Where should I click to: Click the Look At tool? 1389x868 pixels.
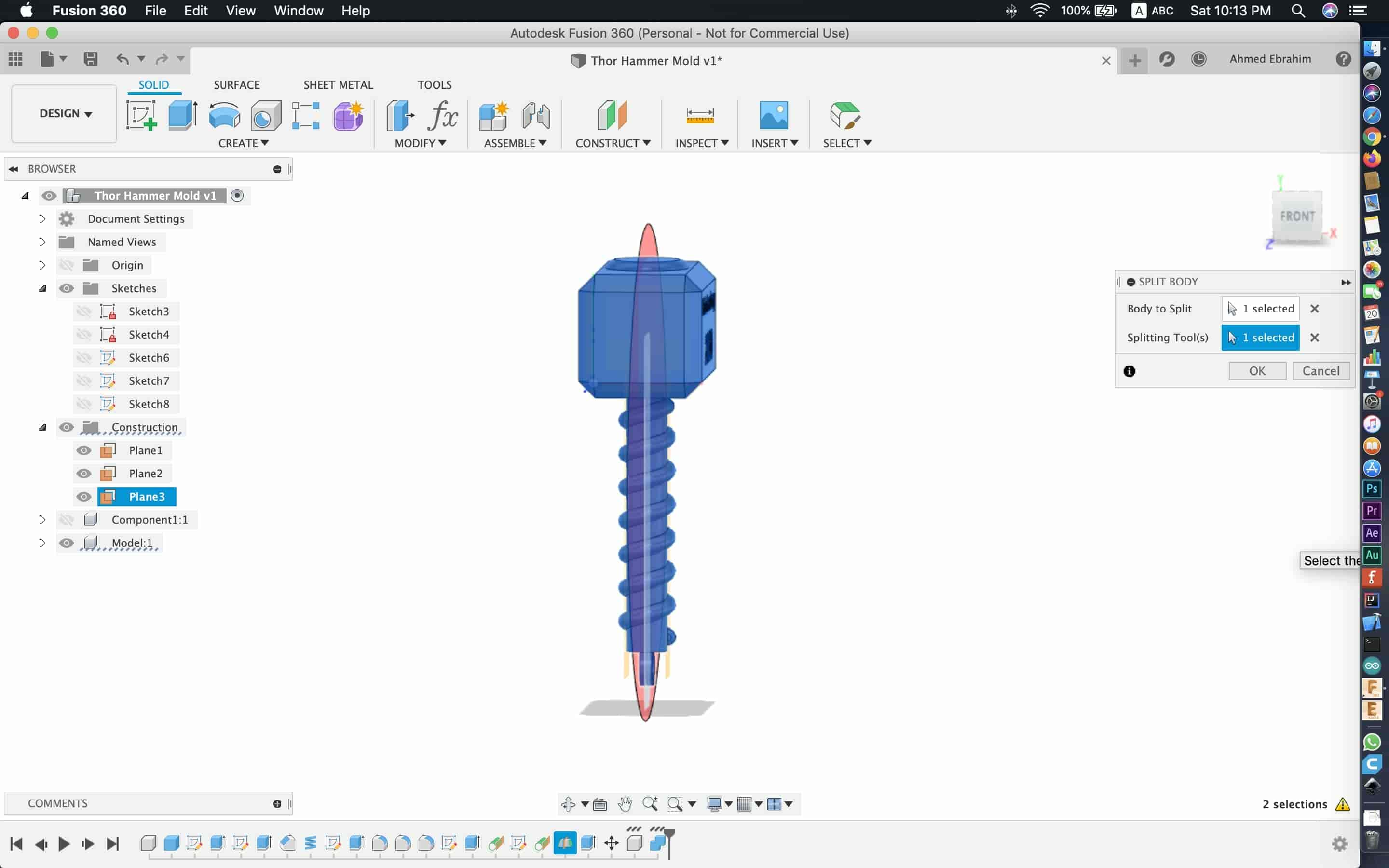click(600, 804)
